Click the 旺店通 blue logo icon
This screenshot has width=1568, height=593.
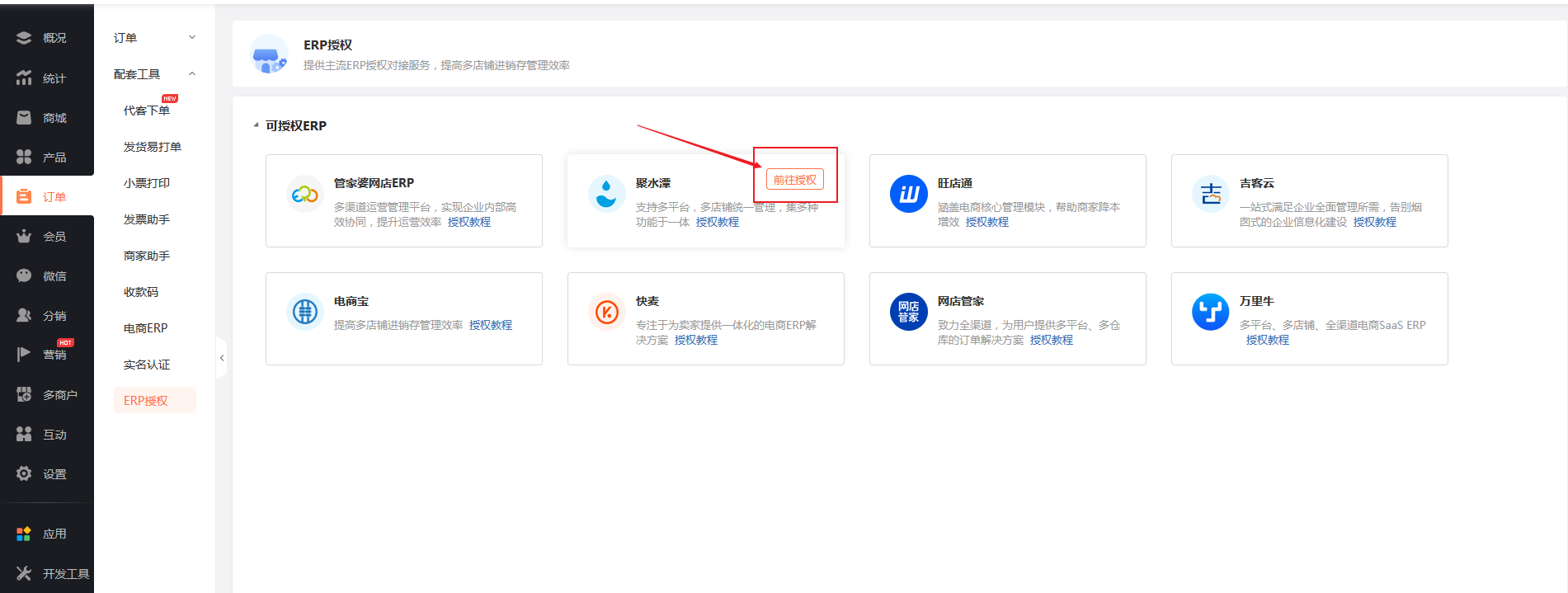point(909,195)
